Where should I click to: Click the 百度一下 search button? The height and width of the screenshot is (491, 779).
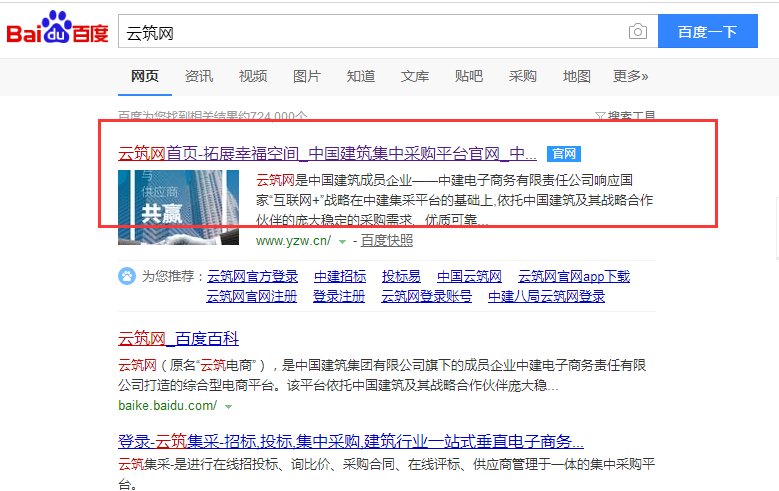coord(707,31)
